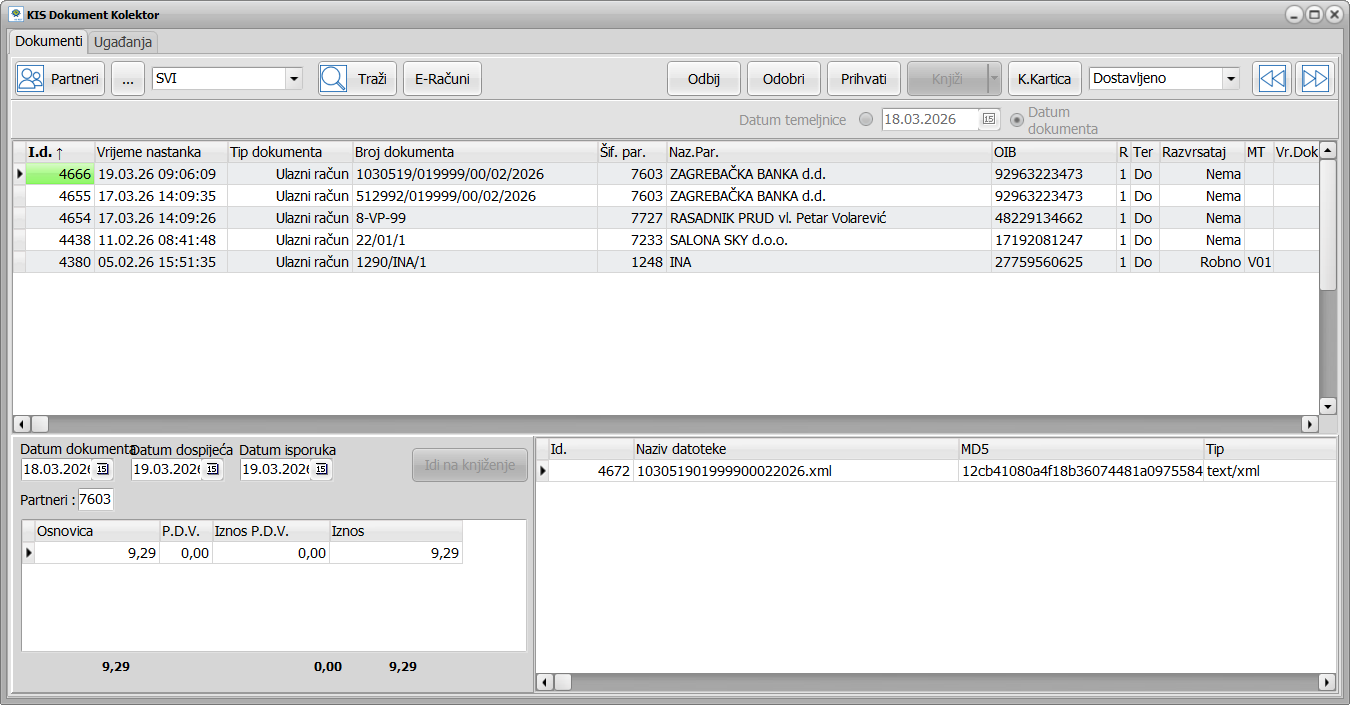
Task: Select the Datum temeljnice radio button
Action: tap(866, 119)
